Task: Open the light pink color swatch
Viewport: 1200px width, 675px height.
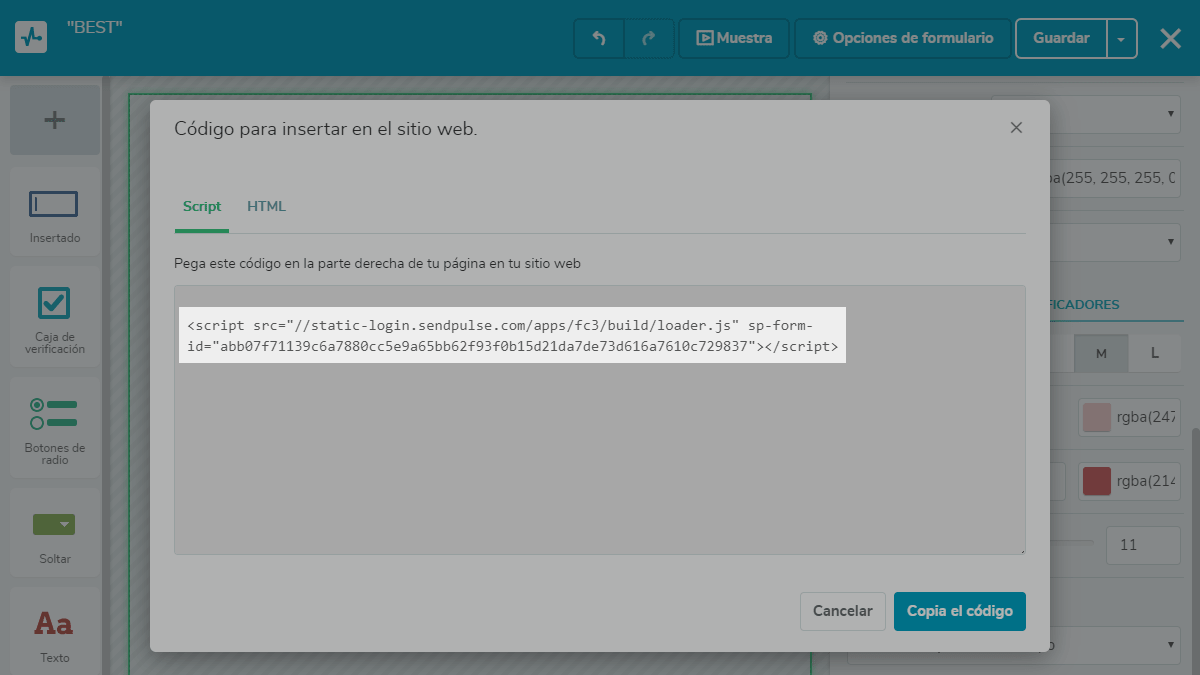Action: 1097,417
